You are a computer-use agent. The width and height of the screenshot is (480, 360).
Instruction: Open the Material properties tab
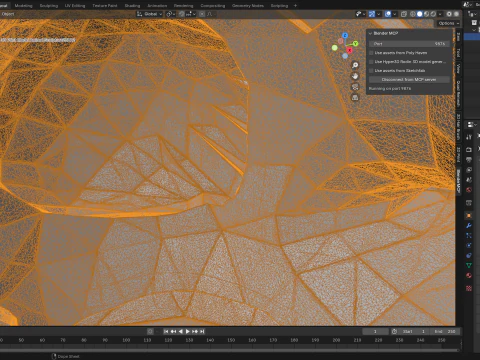pos(469,276)
